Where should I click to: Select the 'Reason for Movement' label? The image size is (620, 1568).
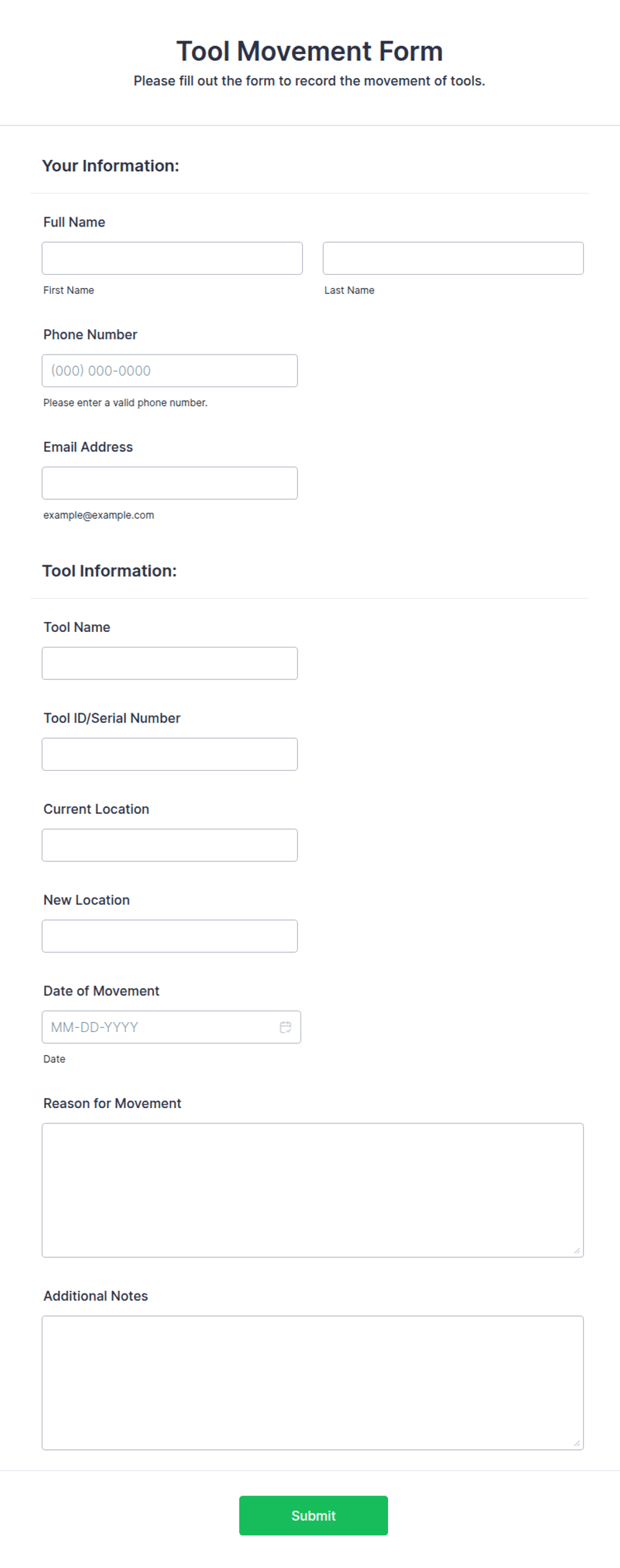tap(112, 1103)
